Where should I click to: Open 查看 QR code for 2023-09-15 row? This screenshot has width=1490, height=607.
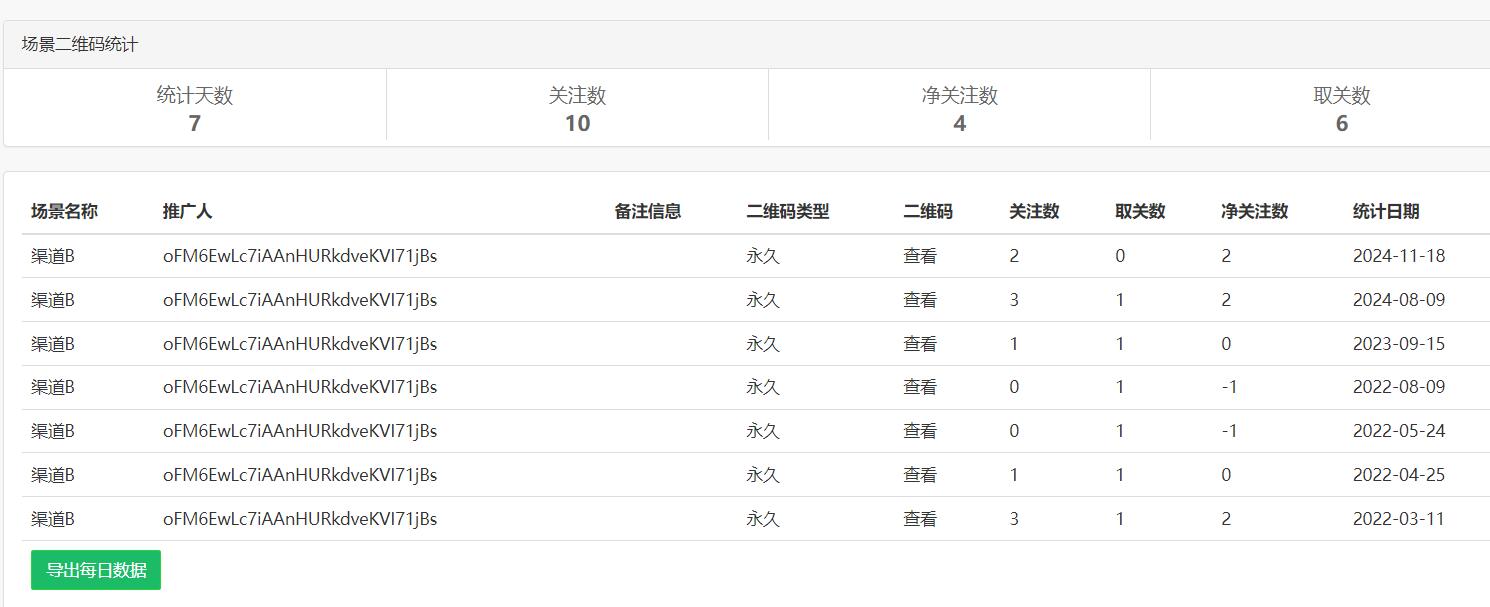tap(920, 344)
